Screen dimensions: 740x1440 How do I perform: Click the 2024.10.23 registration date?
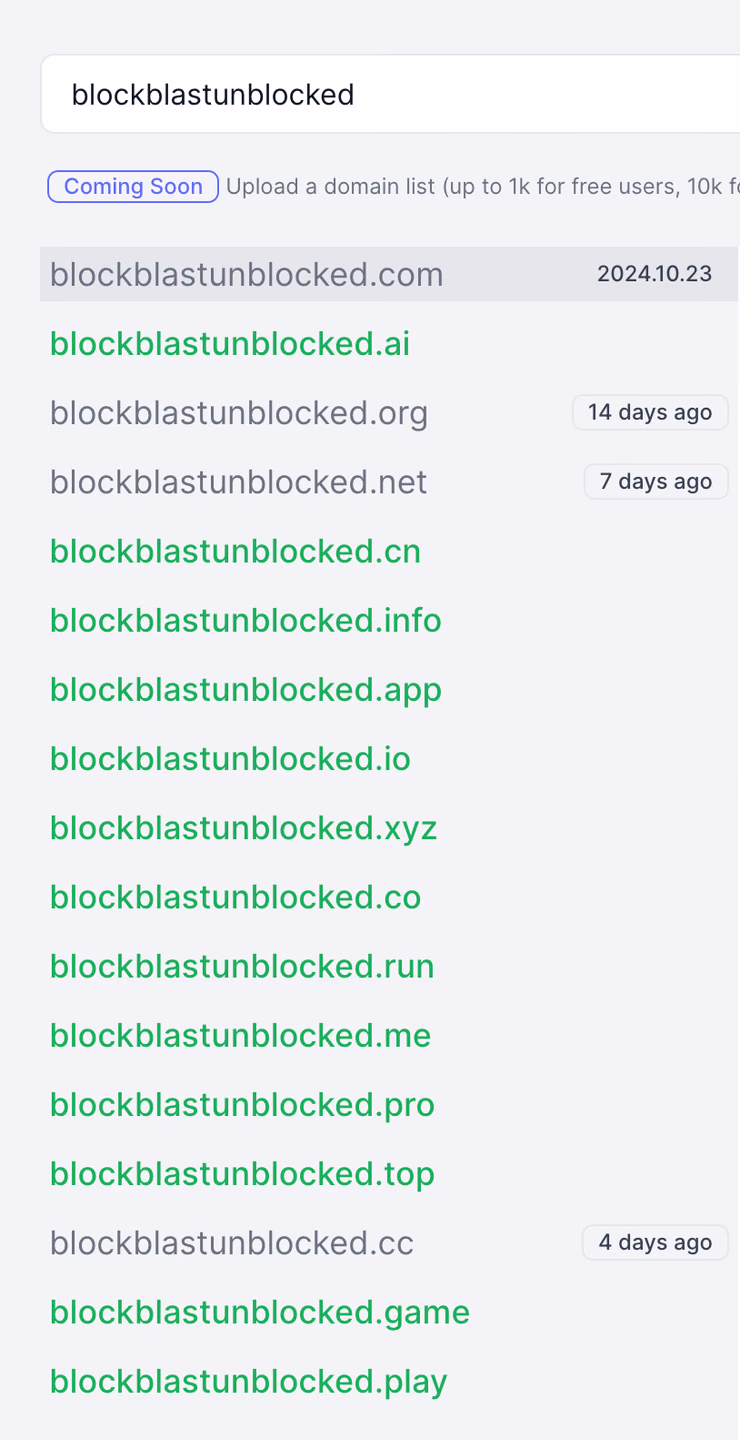pos(655,274)
